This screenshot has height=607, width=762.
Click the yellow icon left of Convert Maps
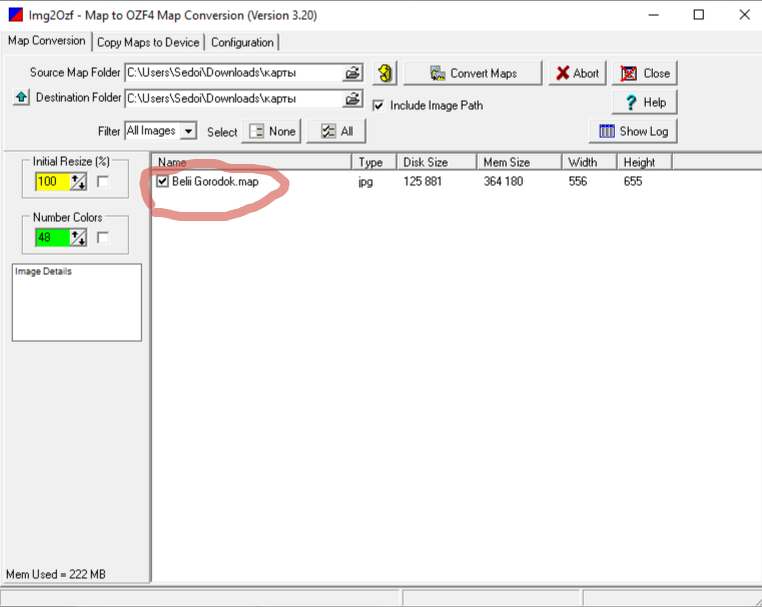(386, 73)
